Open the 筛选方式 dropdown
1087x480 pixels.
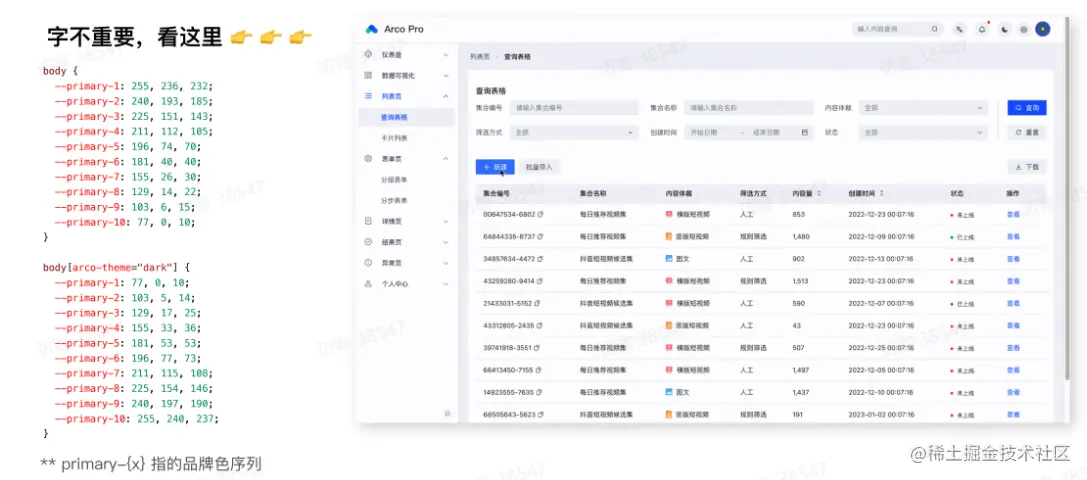(573, 132)
